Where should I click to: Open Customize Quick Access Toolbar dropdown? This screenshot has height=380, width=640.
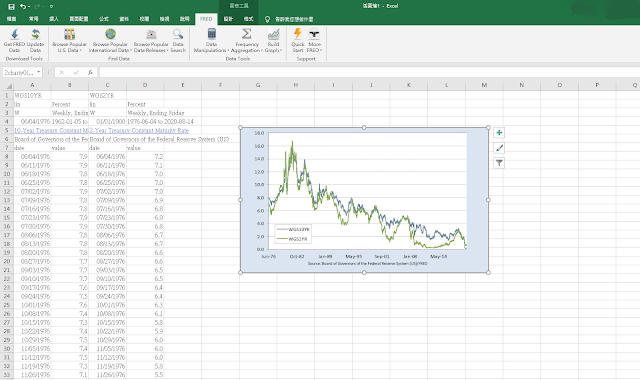point(51,7)
